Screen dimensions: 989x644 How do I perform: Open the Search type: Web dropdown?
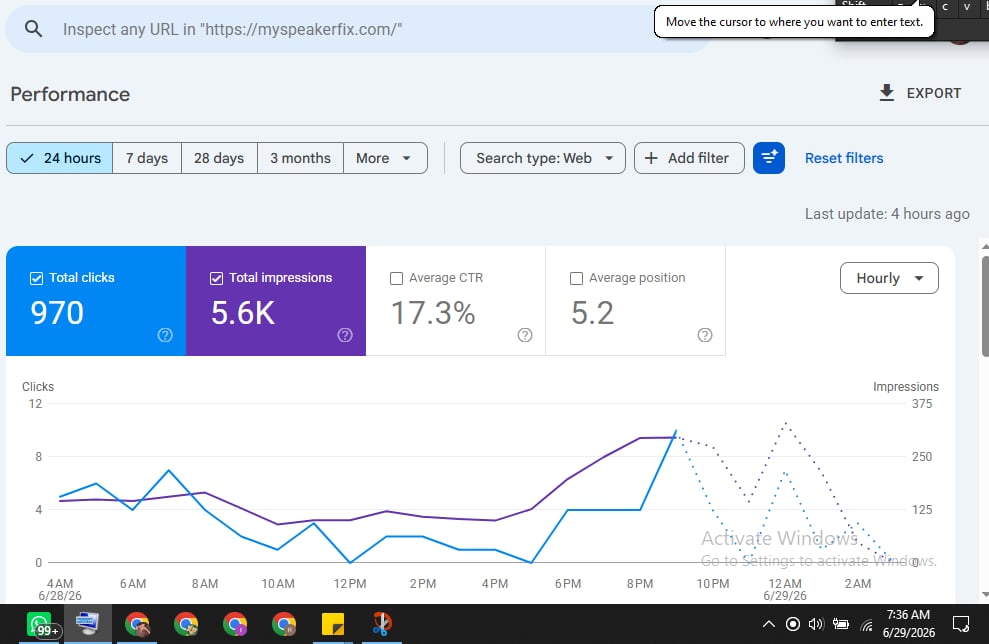pyautogui.click(x=542, y=158)
